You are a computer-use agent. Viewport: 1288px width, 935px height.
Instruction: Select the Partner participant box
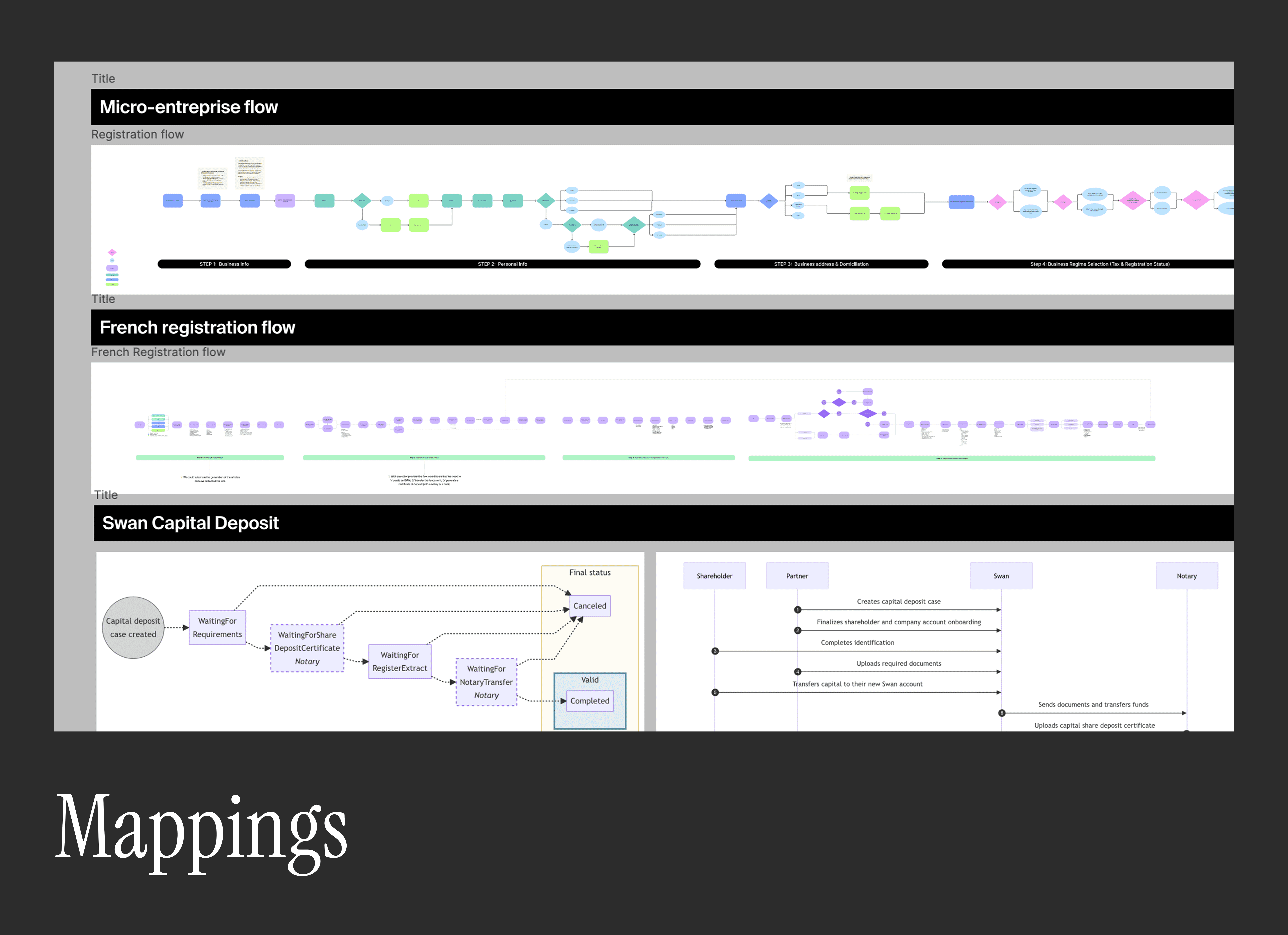797,576
